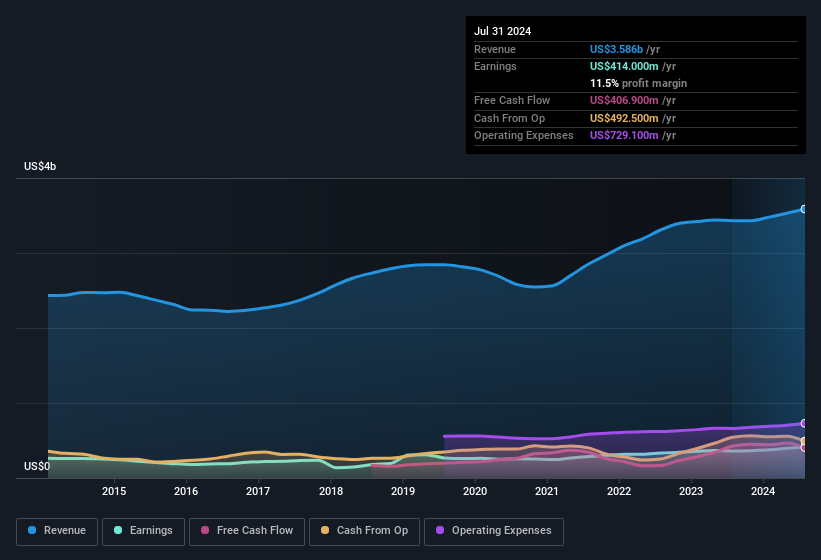This screenshot has width=821, height=560.
Task: Select the 2015 label on the x-axis
Action: (x=114, y=491)
